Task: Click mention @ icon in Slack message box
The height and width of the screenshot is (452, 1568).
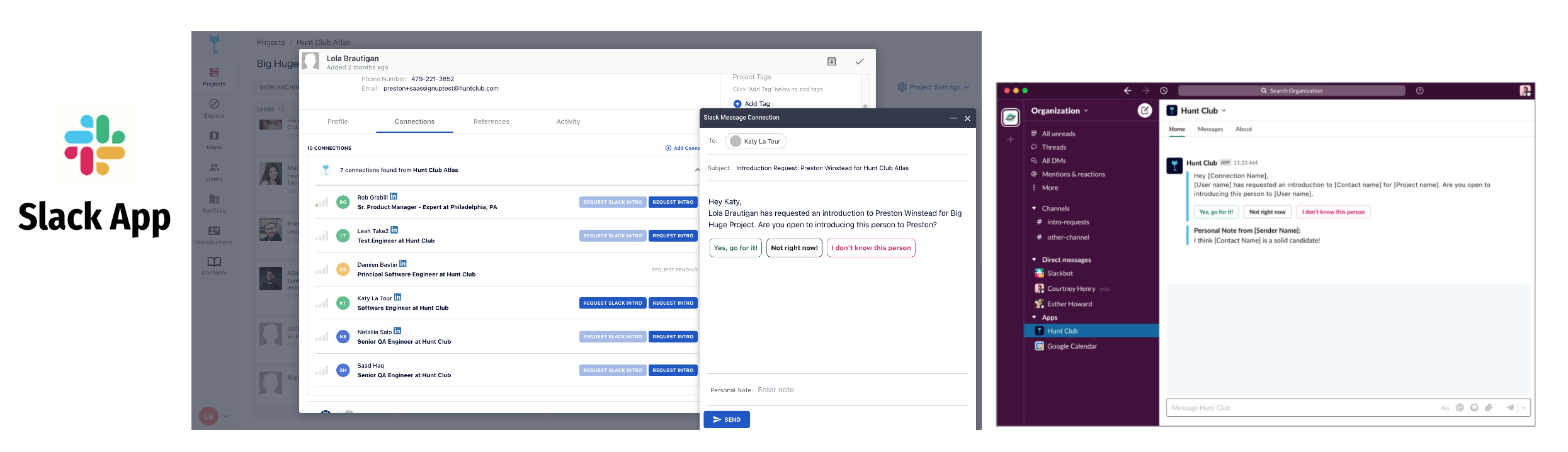Action: (1460, 408)
